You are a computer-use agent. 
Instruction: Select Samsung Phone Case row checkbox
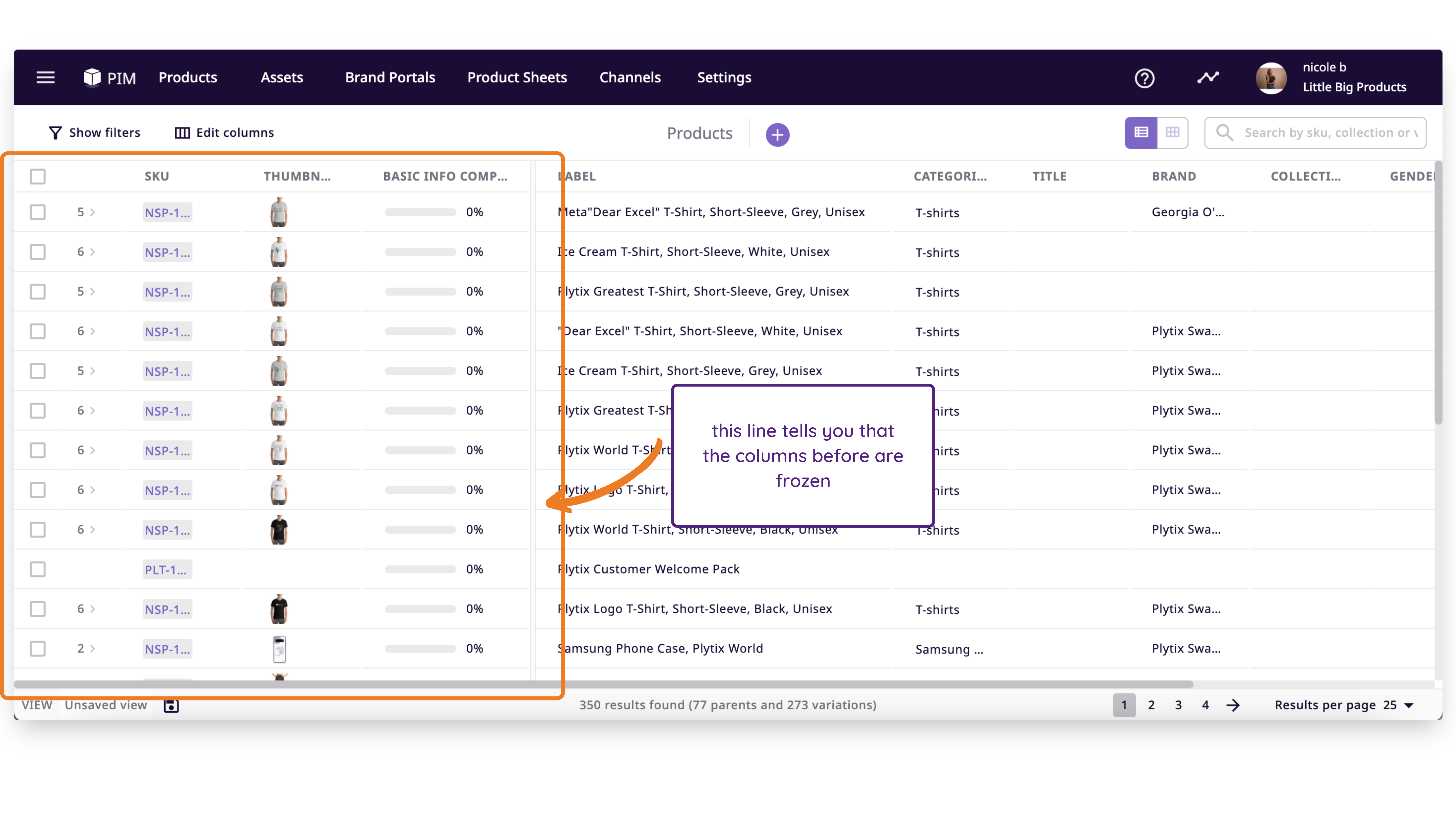pos(38,648)
